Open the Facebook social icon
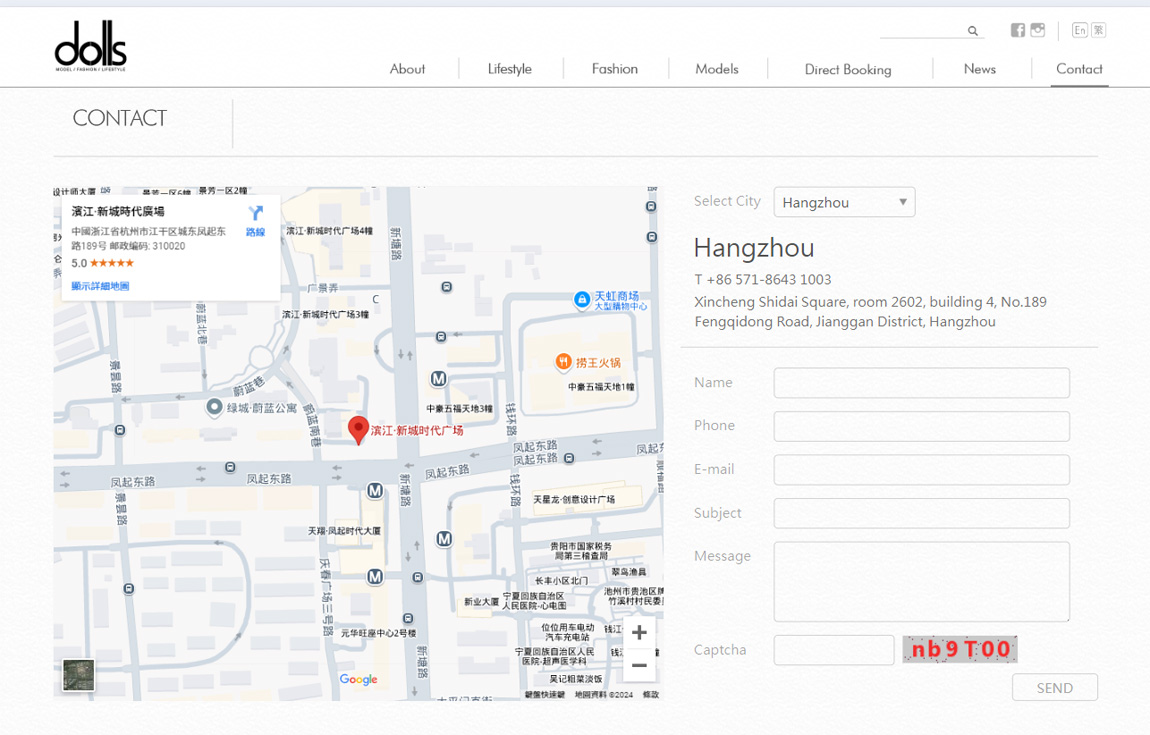 [1017, 30]
